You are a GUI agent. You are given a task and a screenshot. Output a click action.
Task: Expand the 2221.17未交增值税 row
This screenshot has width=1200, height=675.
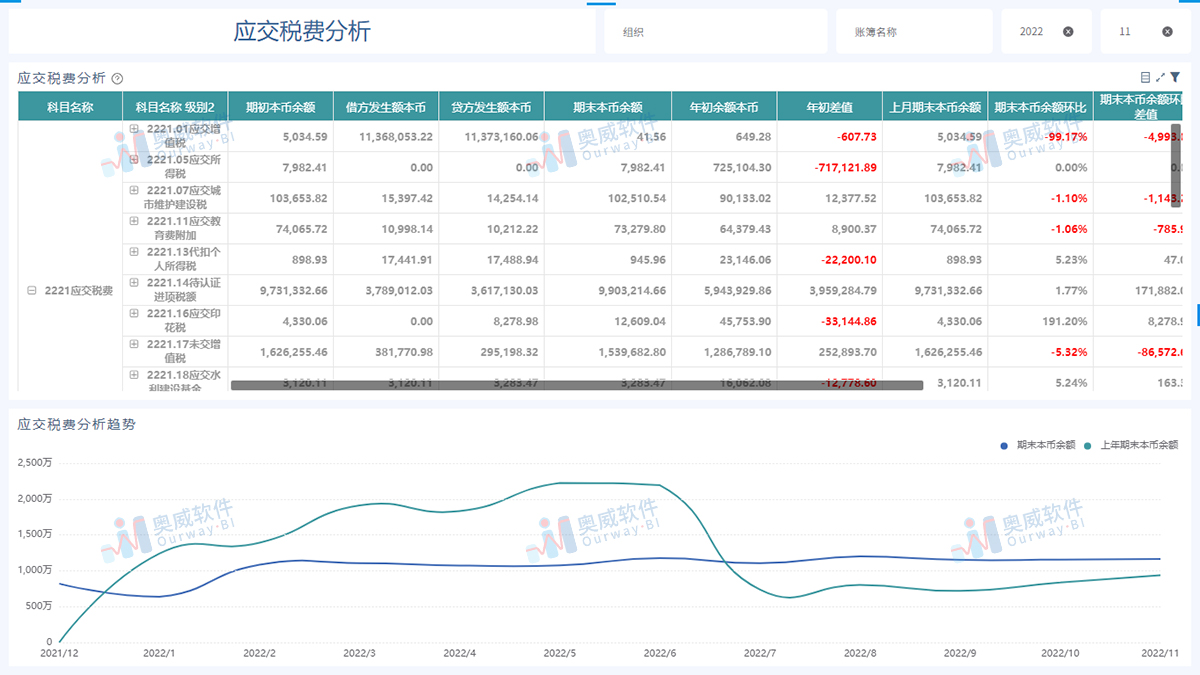pyautogui.click(x=134, y=342)
